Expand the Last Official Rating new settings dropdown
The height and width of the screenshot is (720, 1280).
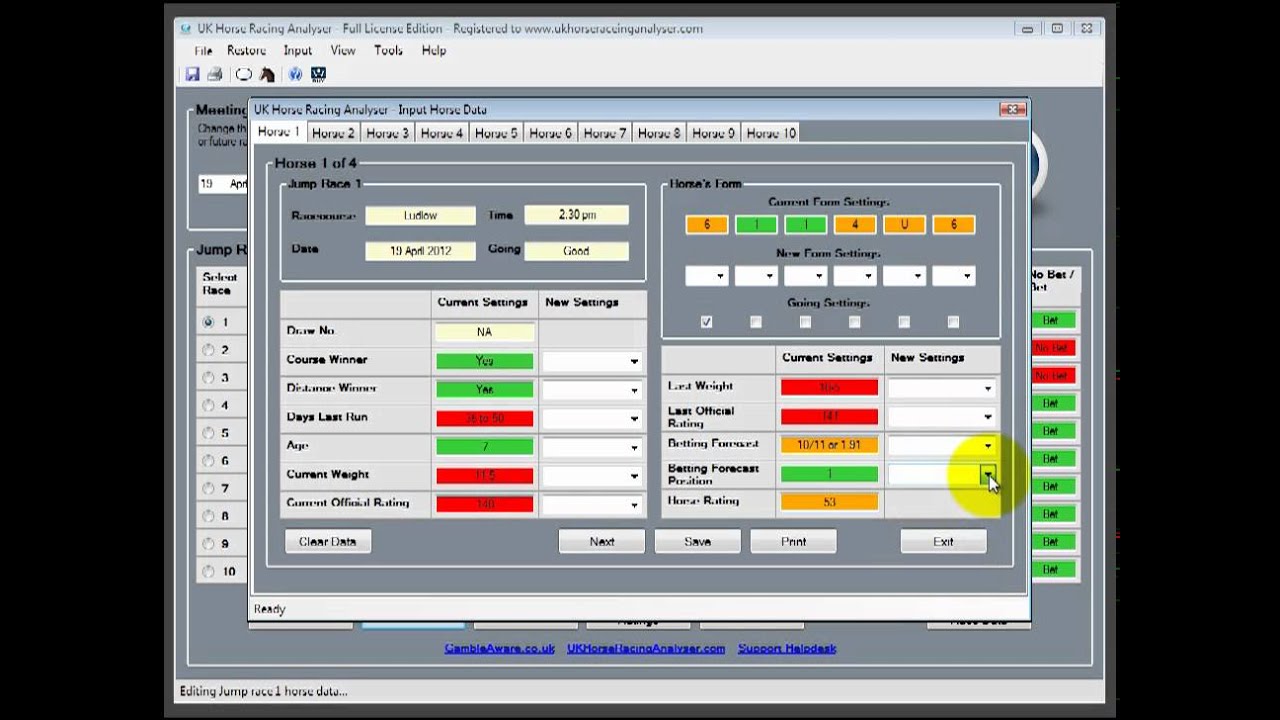pyautogui.click(x=988, y=417)
